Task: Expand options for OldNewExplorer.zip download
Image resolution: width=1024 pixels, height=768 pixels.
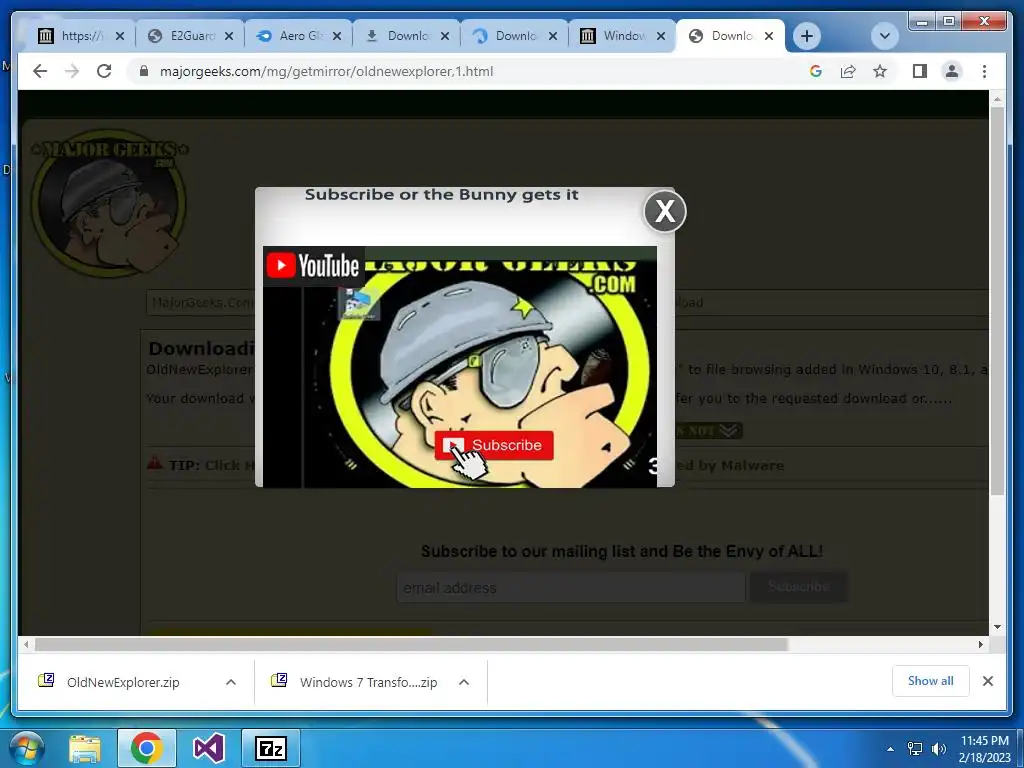Action: 231,682
